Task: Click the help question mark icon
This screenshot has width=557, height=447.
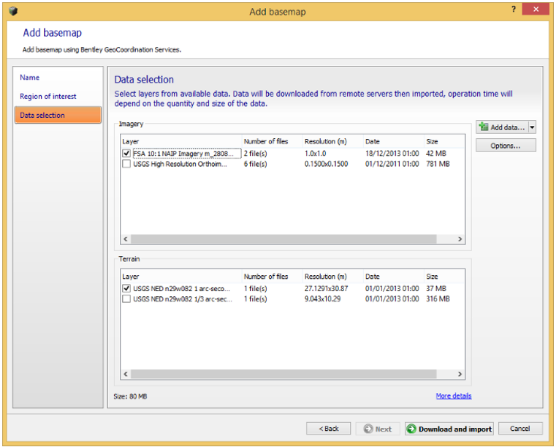Action: pos(513,10)
